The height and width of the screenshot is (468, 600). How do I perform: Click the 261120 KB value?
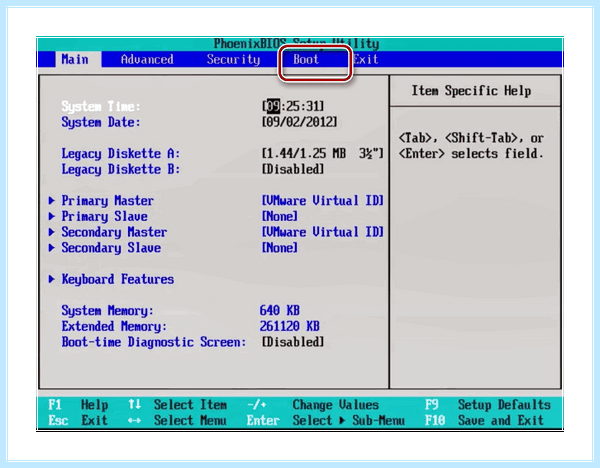point(290,326)
